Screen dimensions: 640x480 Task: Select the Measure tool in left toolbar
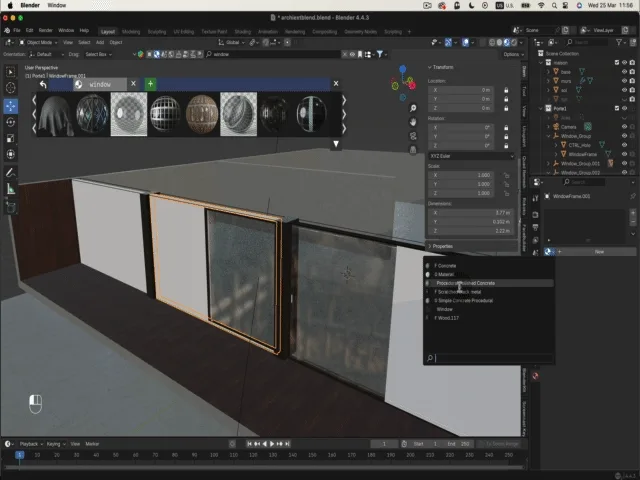(x=11, y=188)
